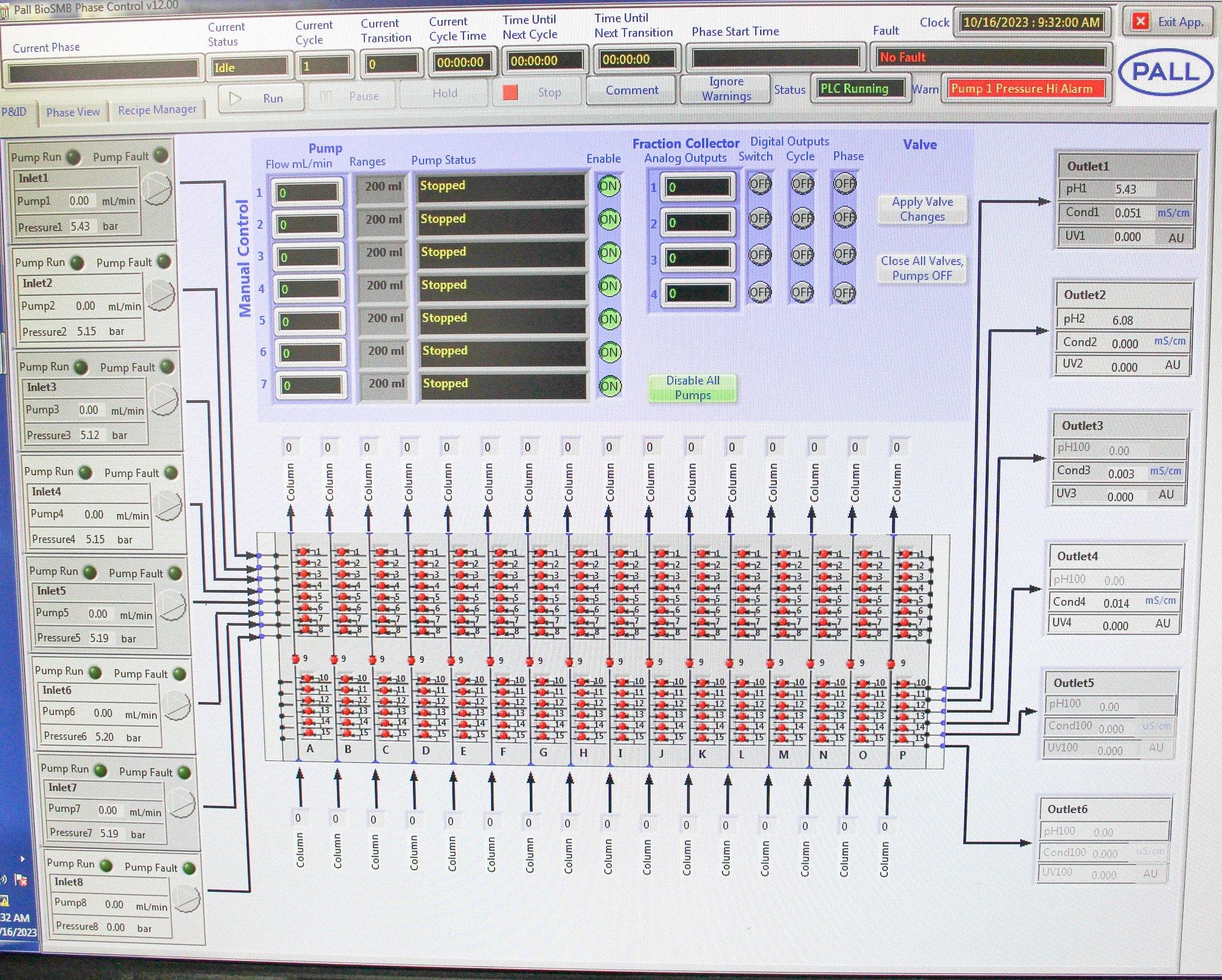
Task: Toggle the pump 7 Enable ON button
Action: coord(610,386)
